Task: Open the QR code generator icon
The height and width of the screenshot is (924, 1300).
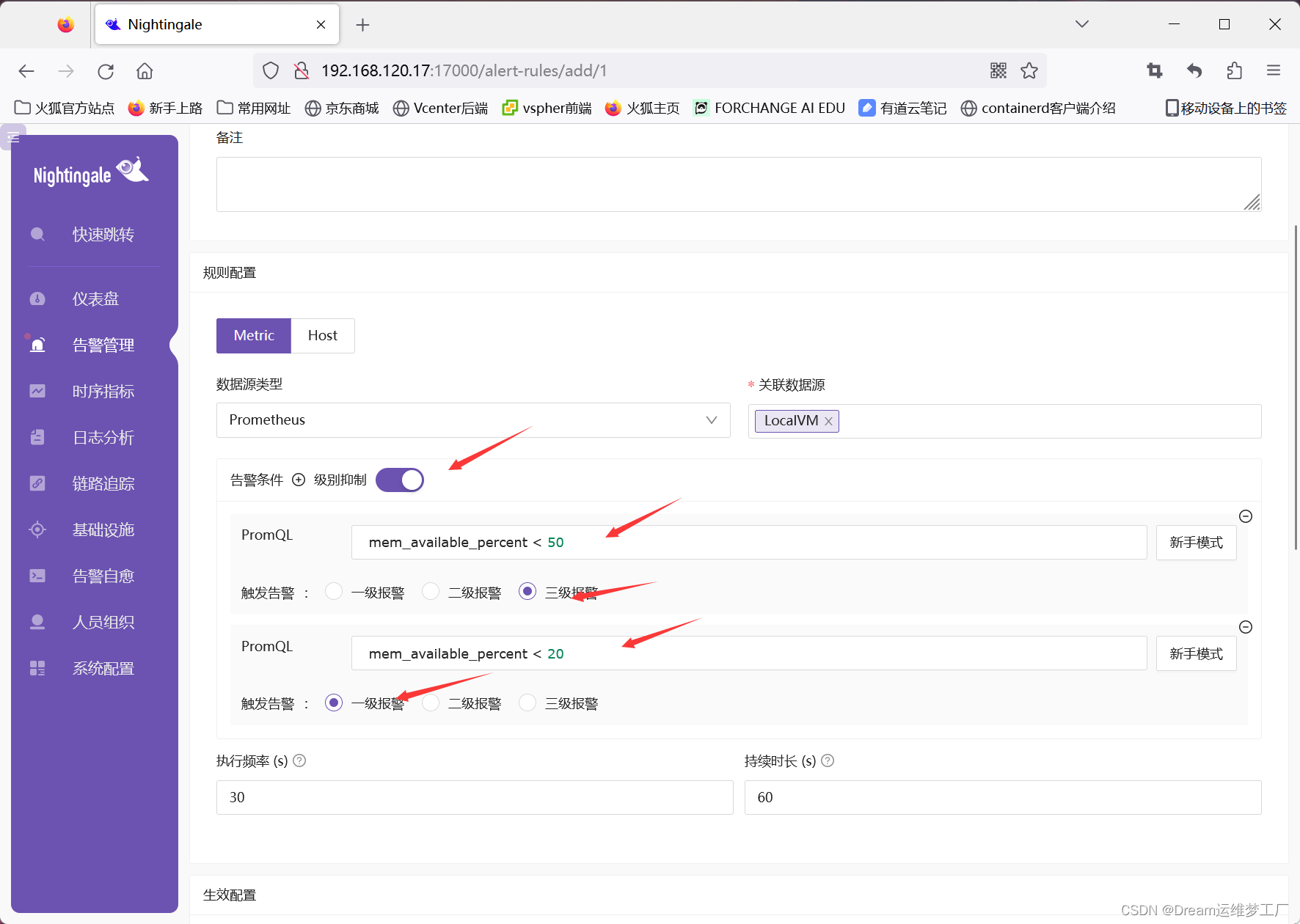Action: pyautogui.click(x=998, y=70)
